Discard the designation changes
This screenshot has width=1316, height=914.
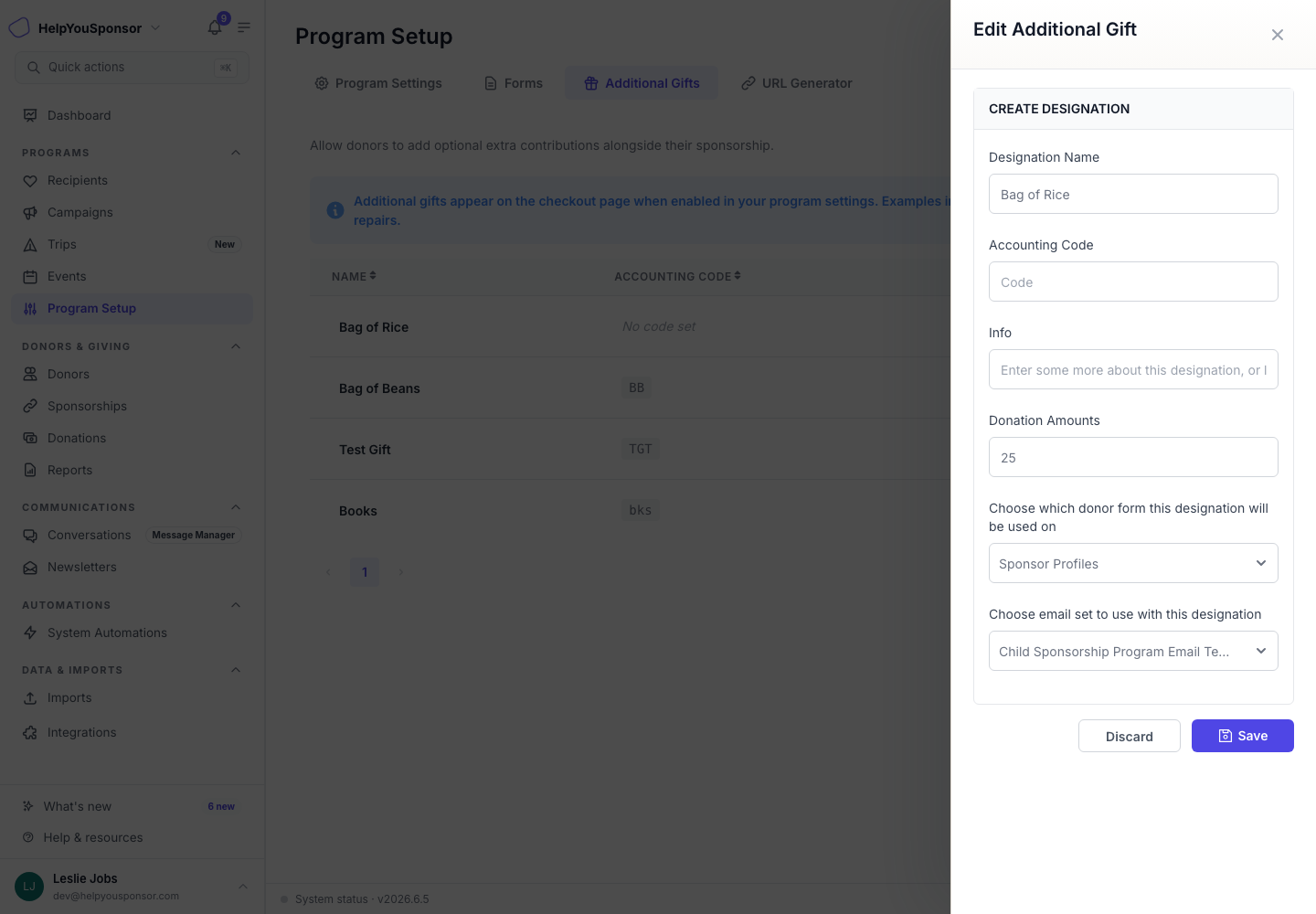[1130, 736]
